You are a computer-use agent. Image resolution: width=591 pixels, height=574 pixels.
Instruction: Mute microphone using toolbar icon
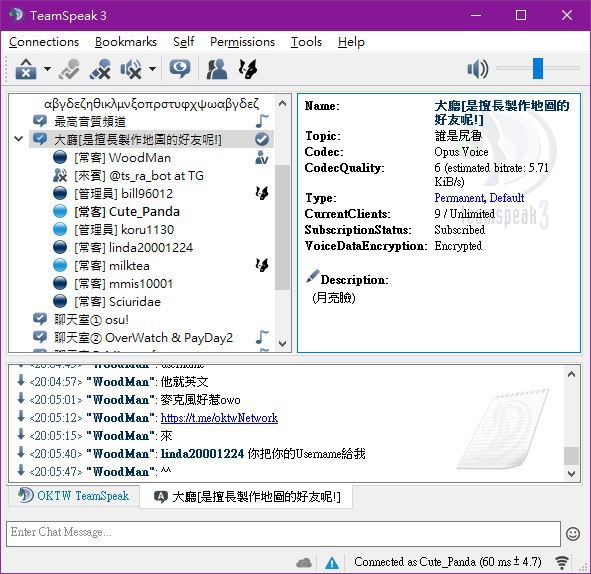[100, 69]
